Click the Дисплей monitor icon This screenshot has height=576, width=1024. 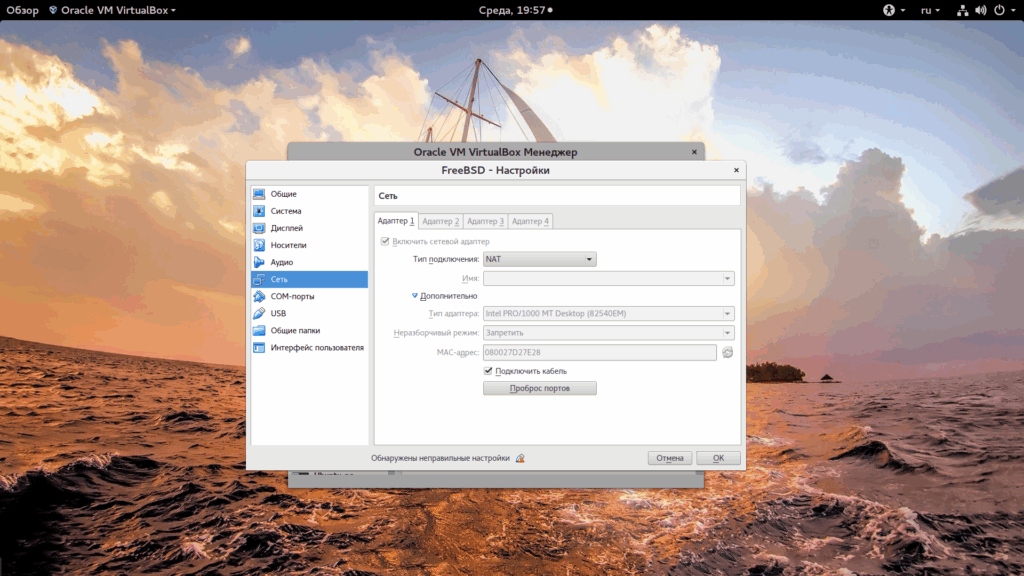point(259,228)
